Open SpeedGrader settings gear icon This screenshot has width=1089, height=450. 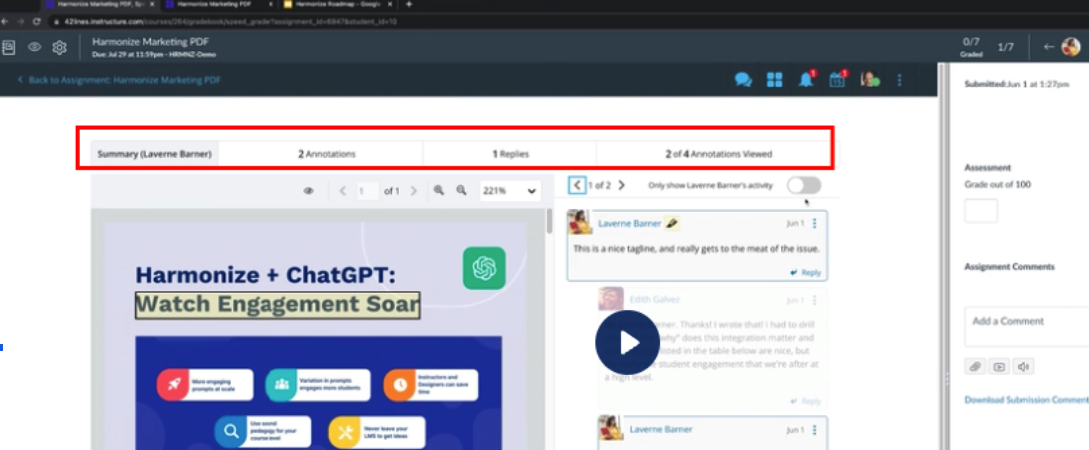coord(60,47)
